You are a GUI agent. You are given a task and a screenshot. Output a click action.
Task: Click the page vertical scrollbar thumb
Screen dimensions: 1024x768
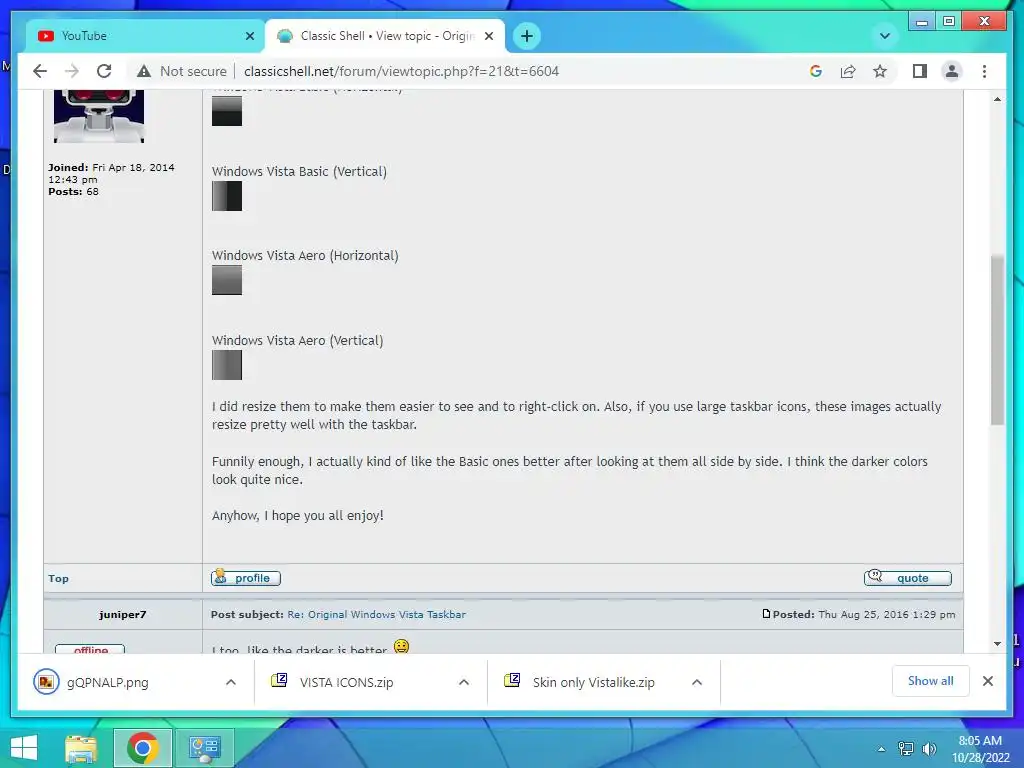[997, 340]
